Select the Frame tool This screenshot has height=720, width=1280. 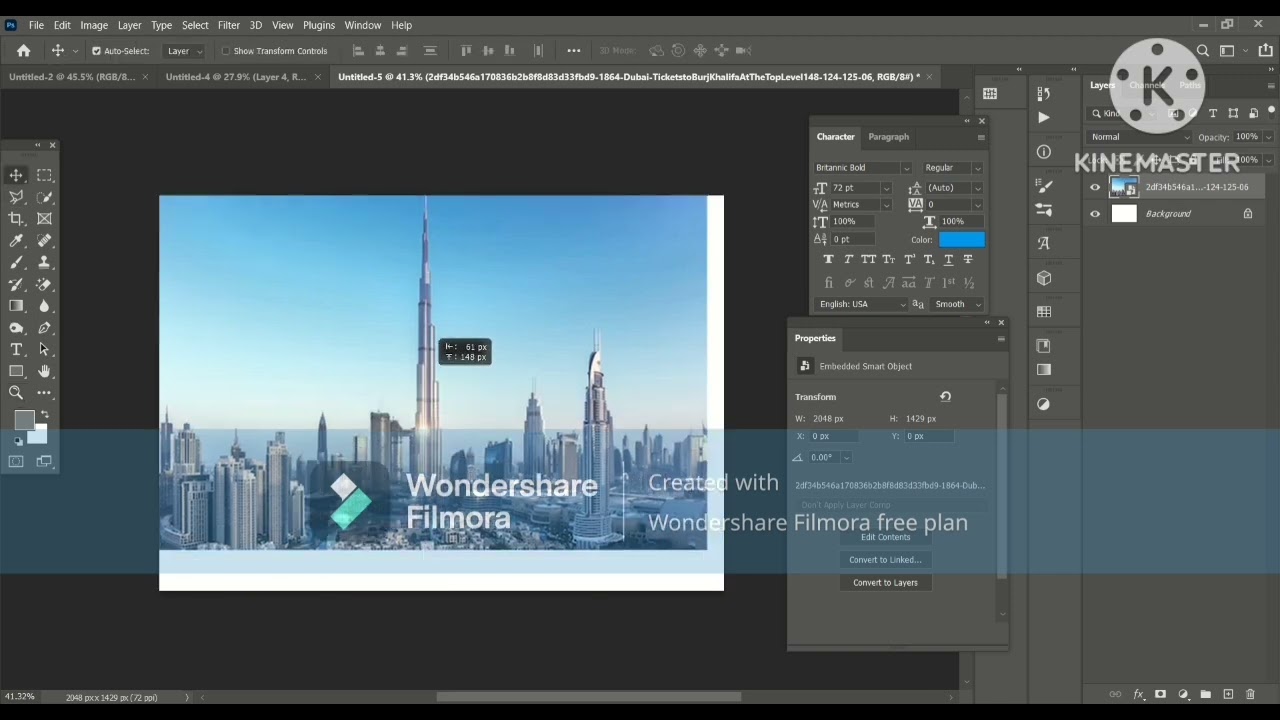[44, 219]
